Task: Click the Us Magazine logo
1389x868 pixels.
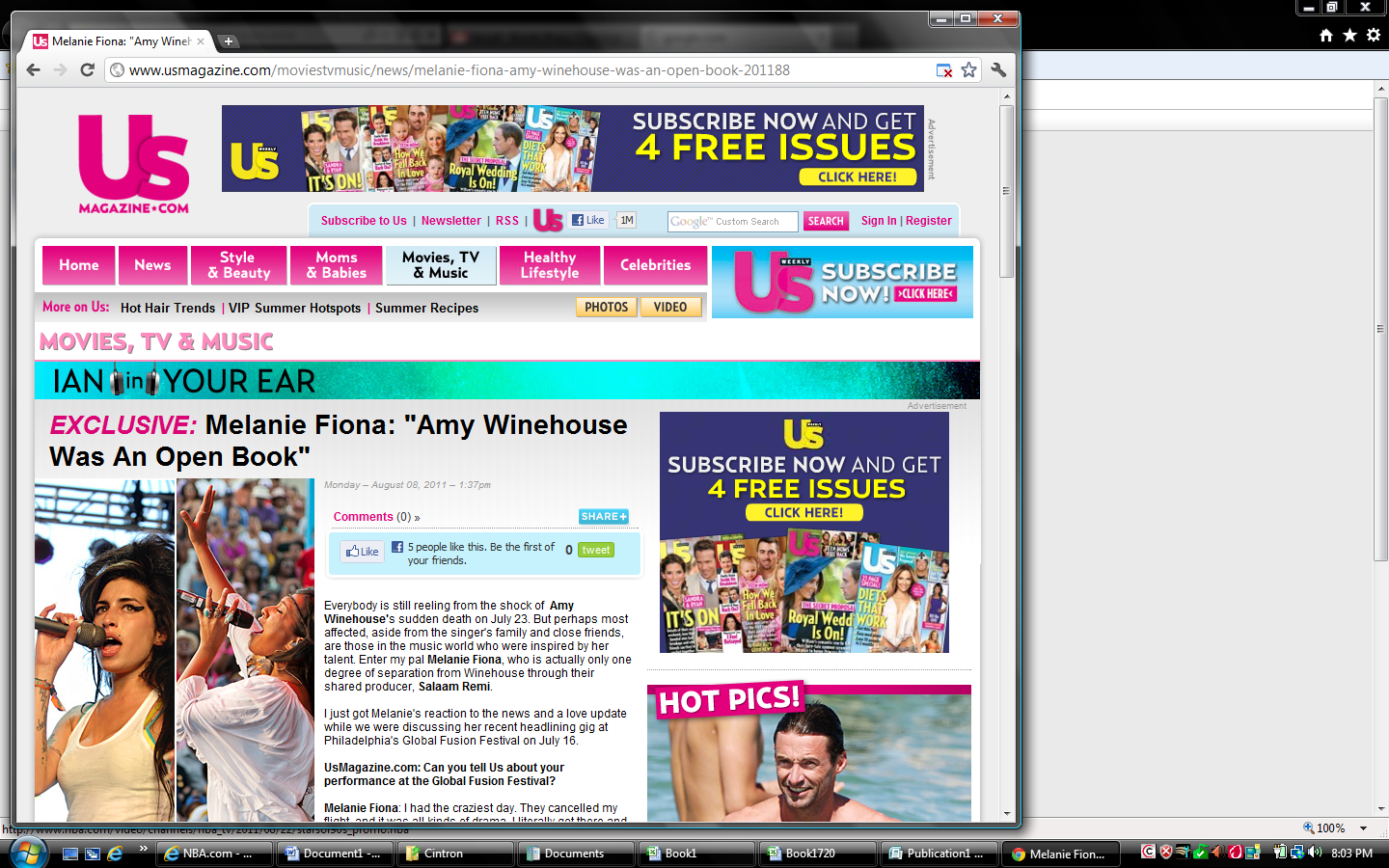Action: click(134, 163)
